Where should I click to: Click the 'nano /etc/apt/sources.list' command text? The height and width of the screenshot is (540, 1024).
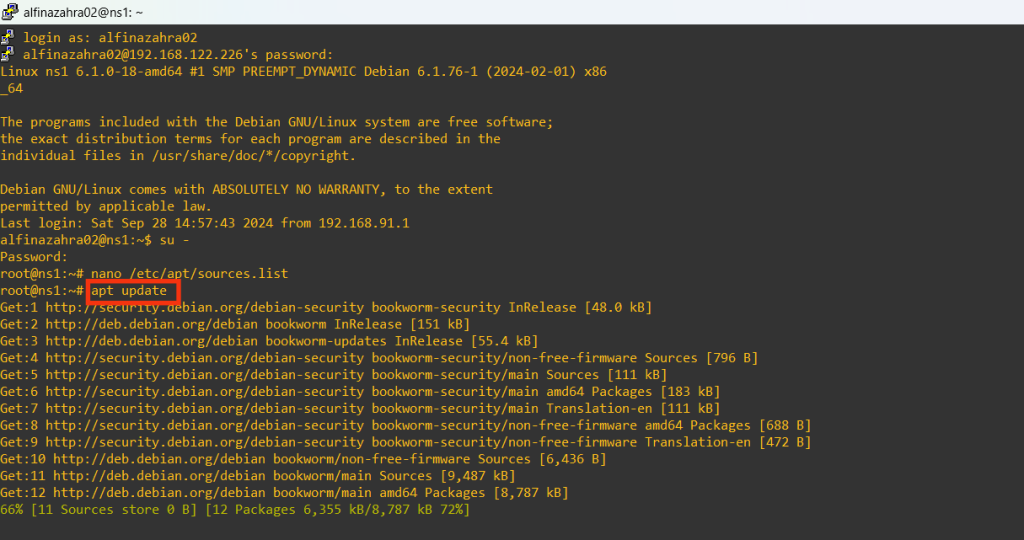click(x=190, y=273)
